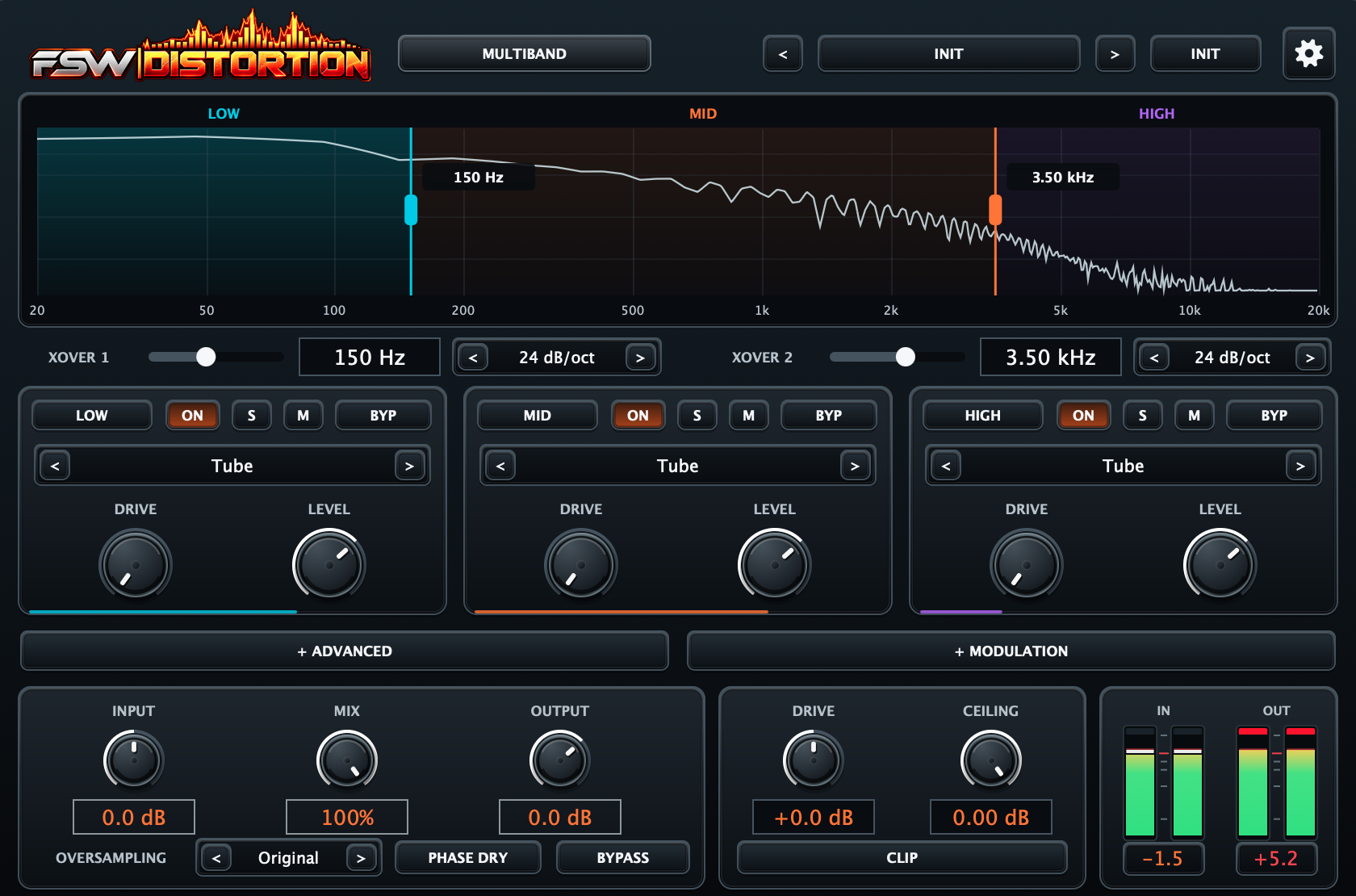Select next oversampling option

[x=361, y=858]
